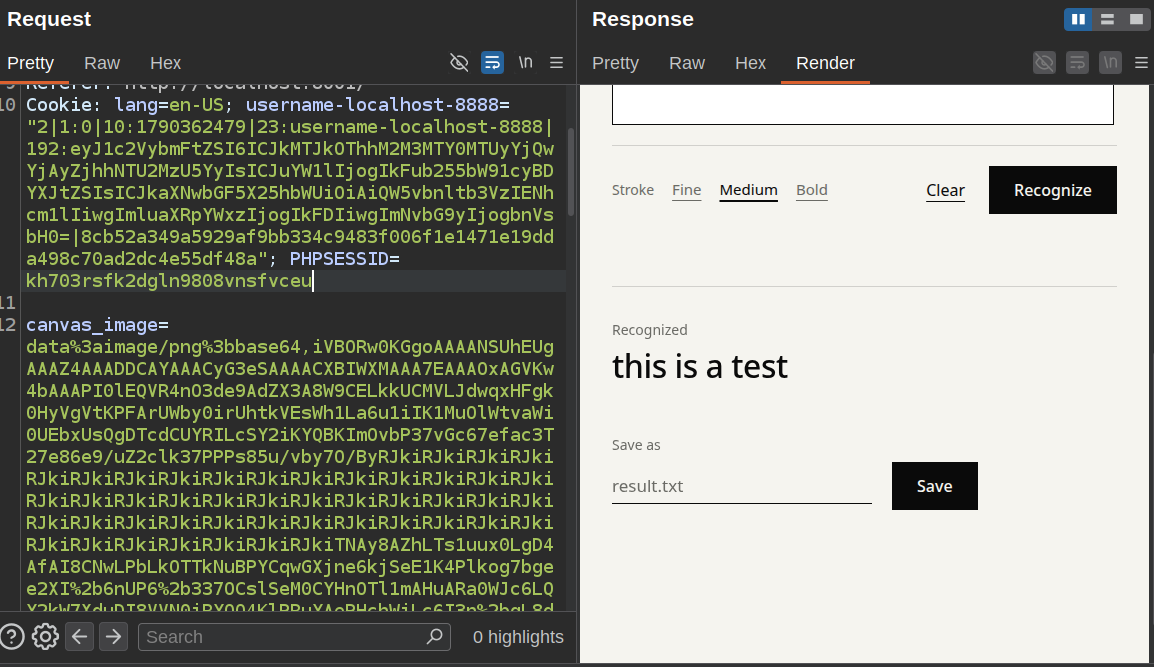Viewport: 1154px width, 667px height.
Task: Choose the Fine stroke option
Action: click(687, 190)
